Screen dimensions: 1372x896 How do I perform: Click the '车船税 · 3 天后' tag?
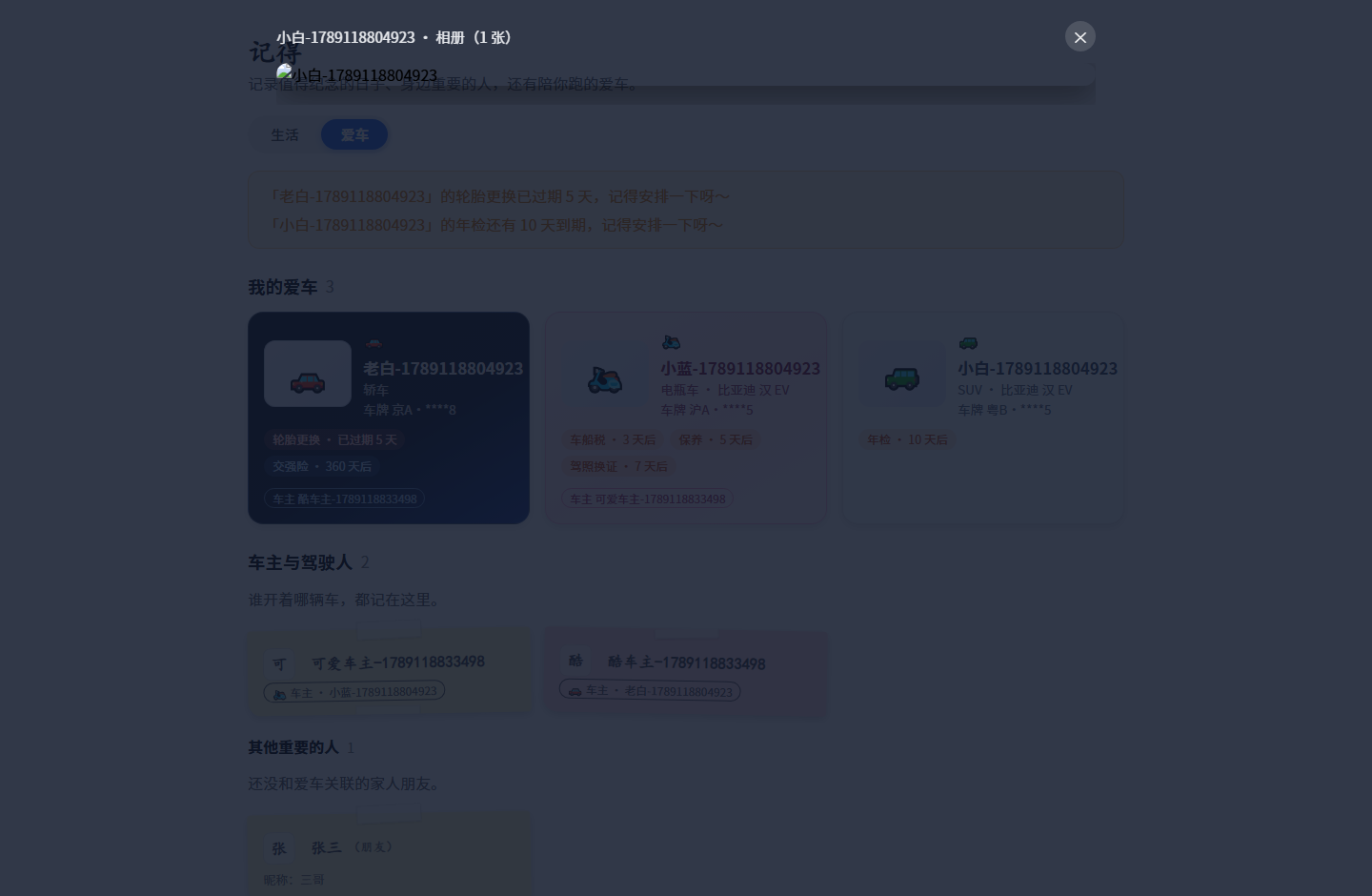pos(613,439)
